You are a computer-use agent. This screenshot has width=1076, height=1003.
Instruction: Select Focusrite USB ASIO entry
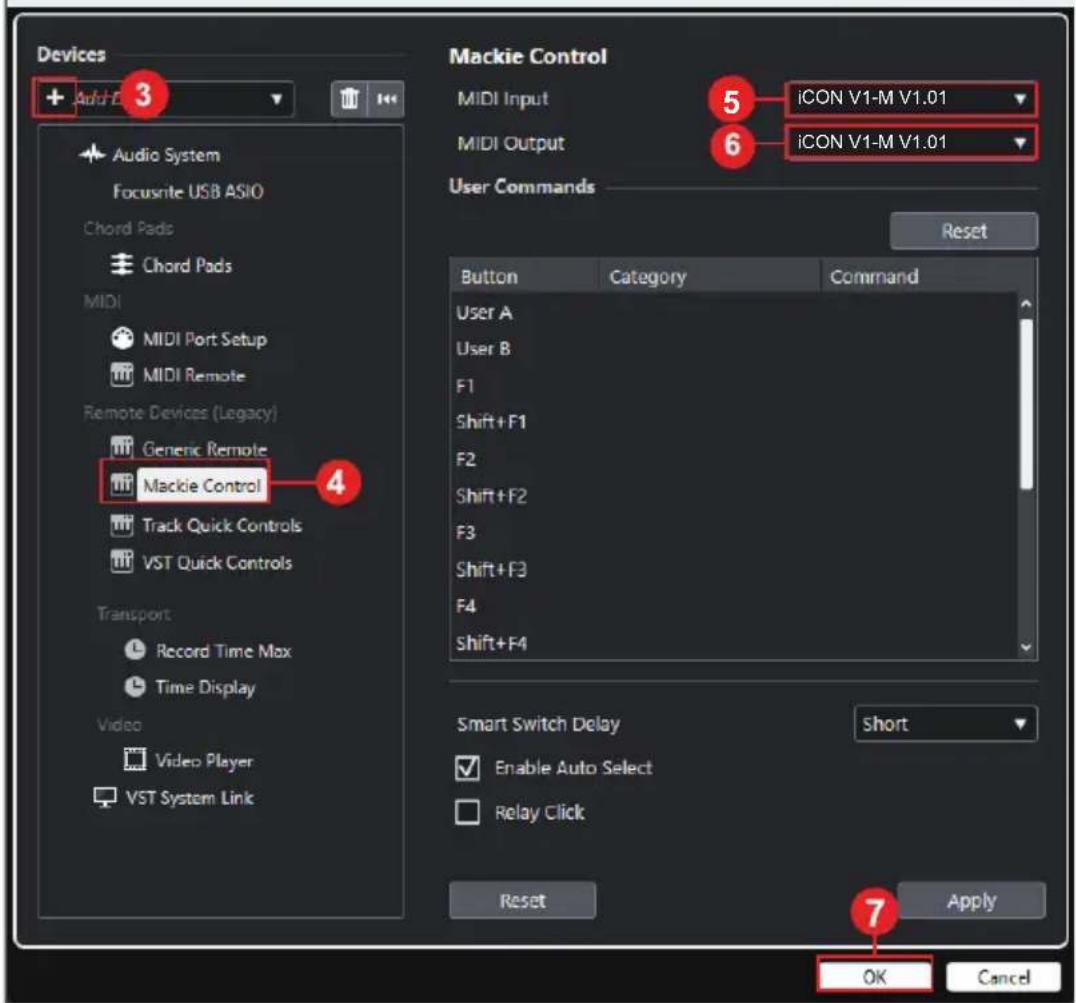pyautogui.click(x=188, y=191)
